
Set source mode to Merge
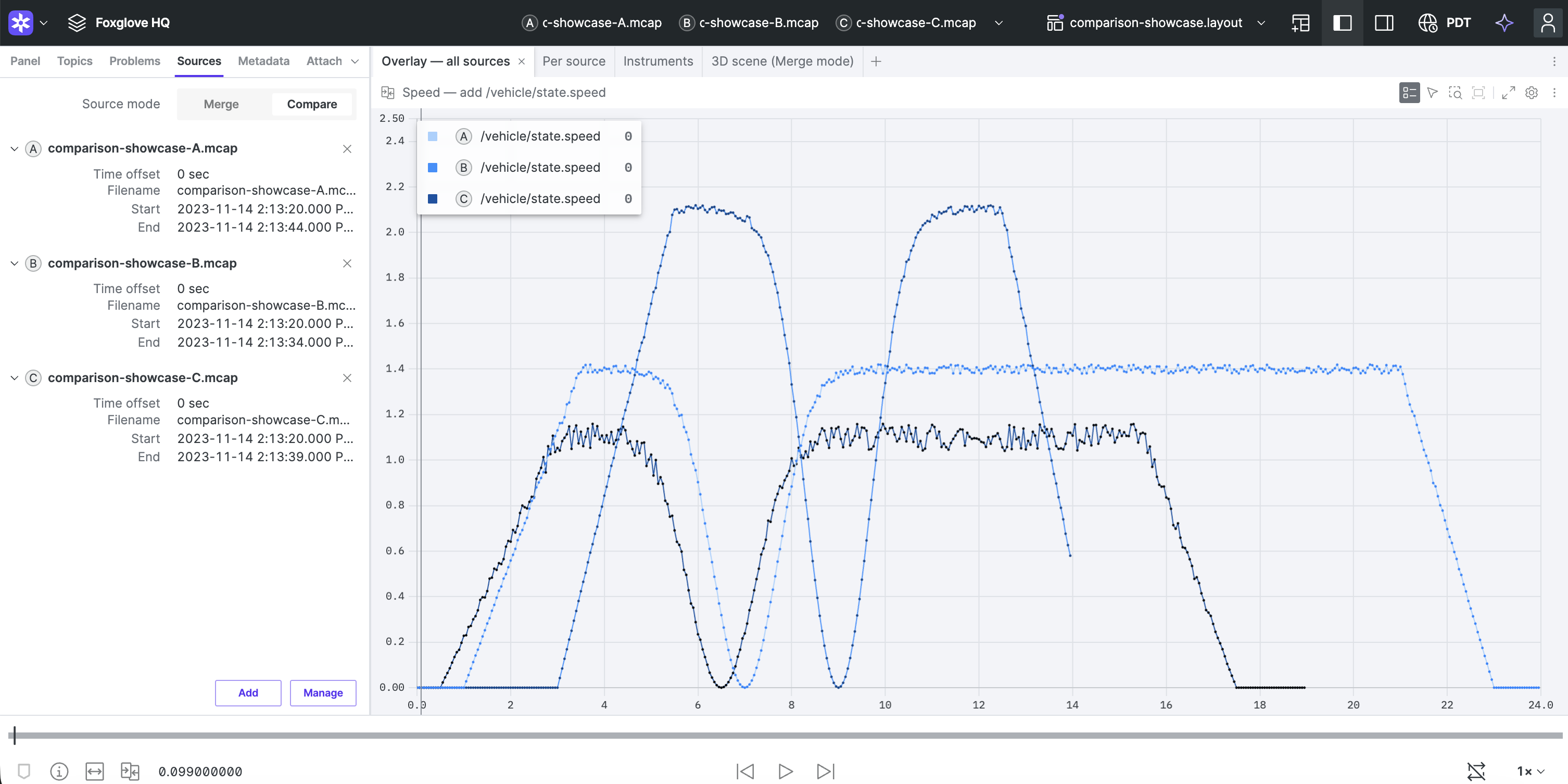(x=221, y=104)
